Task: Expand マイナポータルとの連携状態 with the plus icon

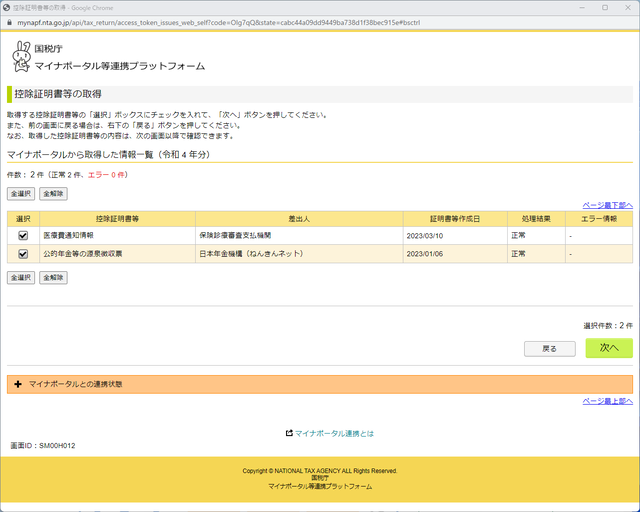Action: click(x=18, y=384)
